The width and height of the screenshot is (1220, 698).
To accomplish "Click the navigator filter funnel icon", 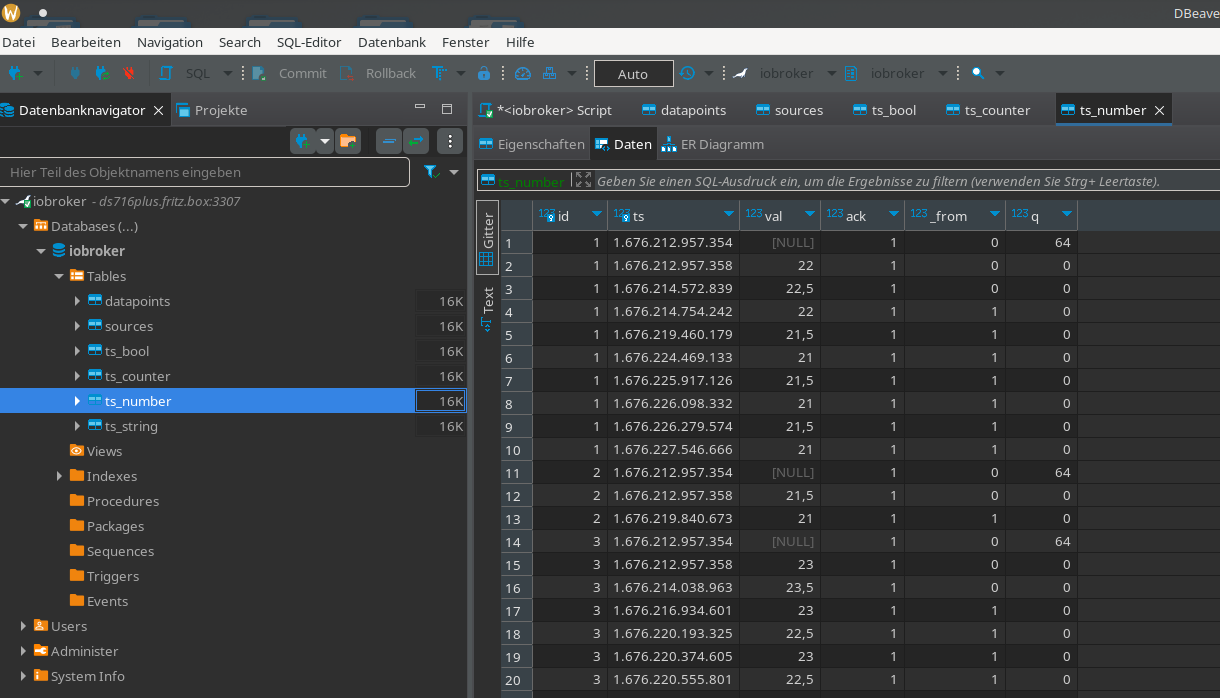I will click(x=431, y=172).
